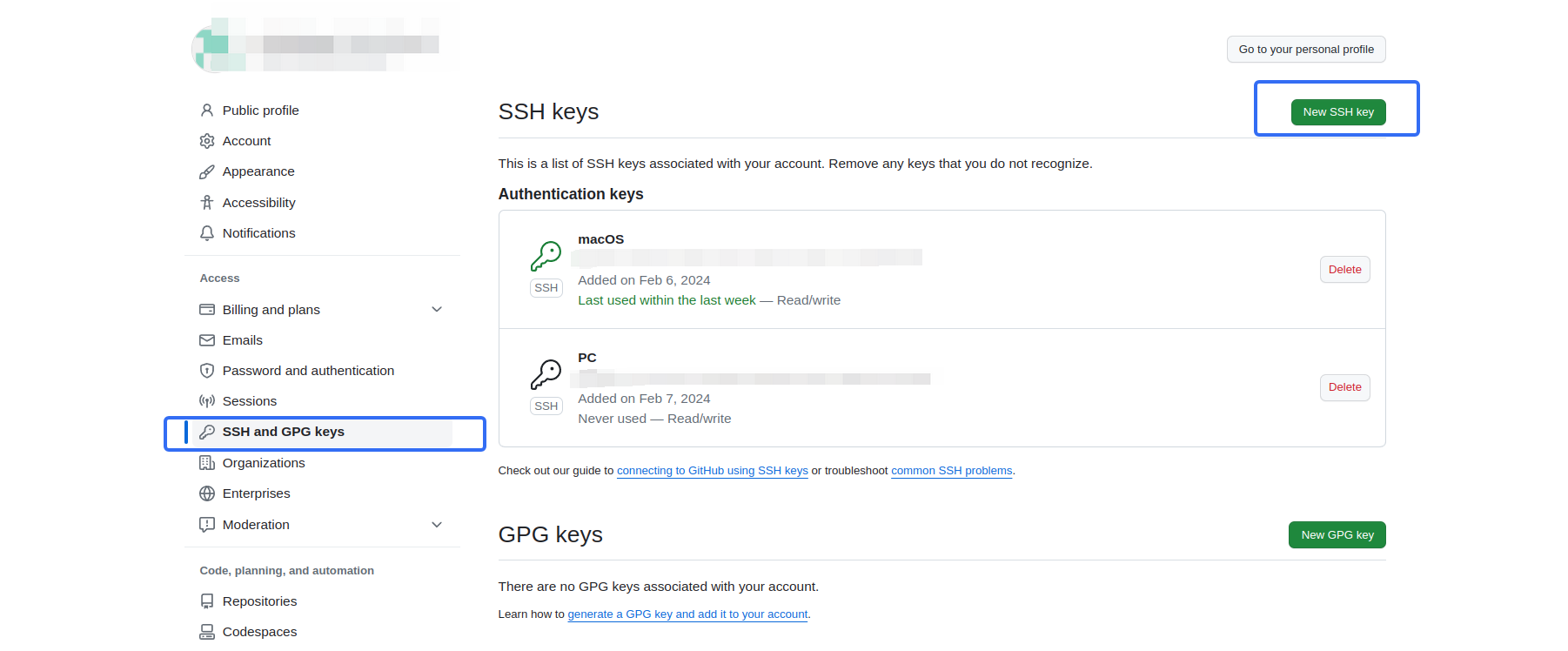Click the Public profile person icon

(206, 110)
